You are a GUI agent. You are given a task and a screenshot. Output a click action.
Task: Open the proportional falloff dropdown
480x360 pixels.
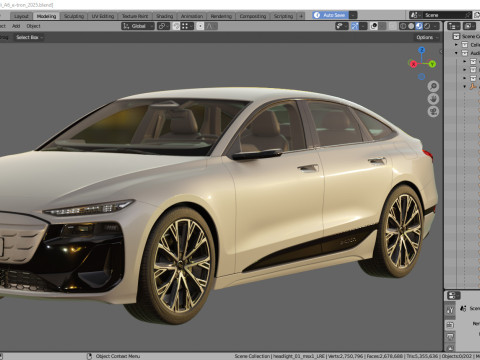[211, 26]
